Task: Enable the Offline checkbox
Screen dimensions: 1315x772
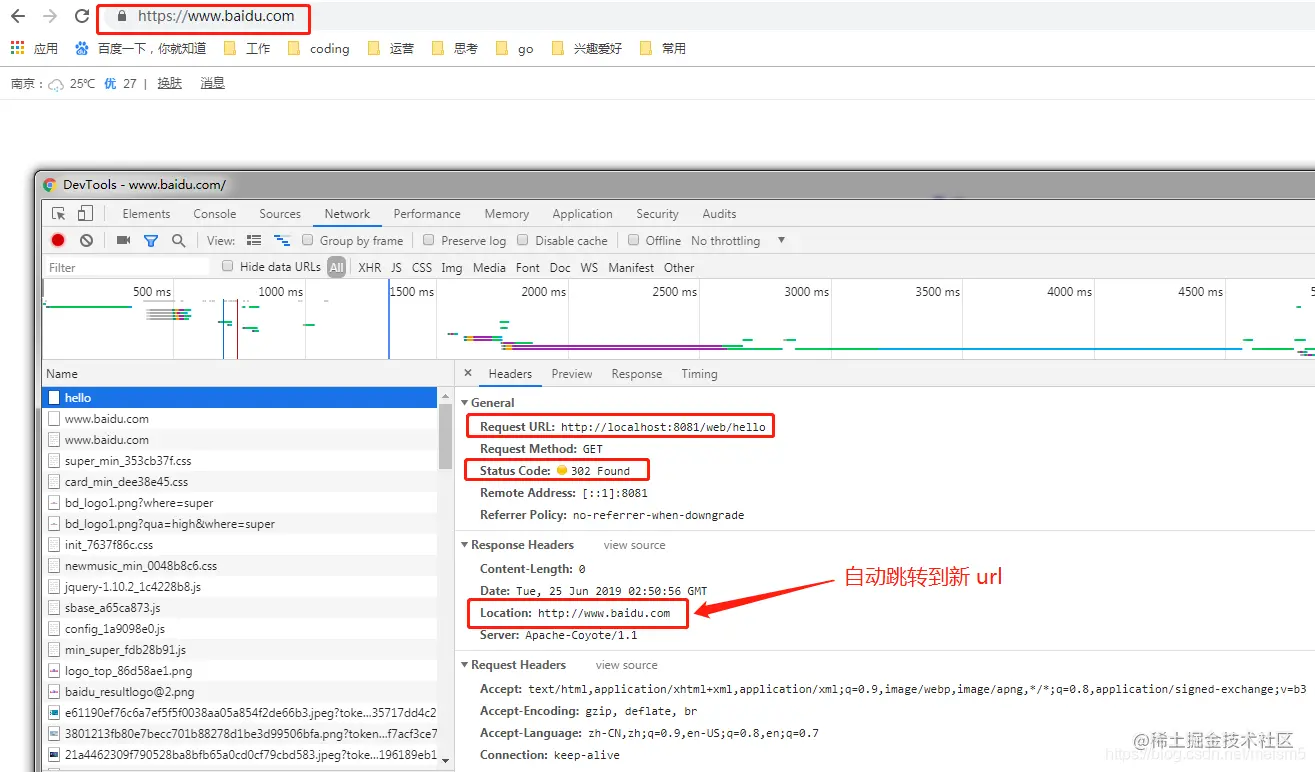Action: pyautogui.click(x=634, y=240)
